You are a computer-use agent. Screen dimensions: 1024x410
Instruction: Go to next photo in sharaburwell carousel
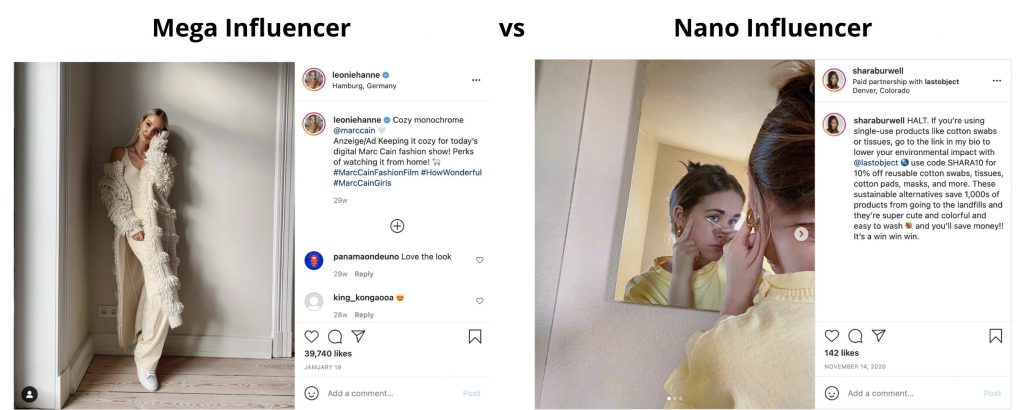coord(801,234)
